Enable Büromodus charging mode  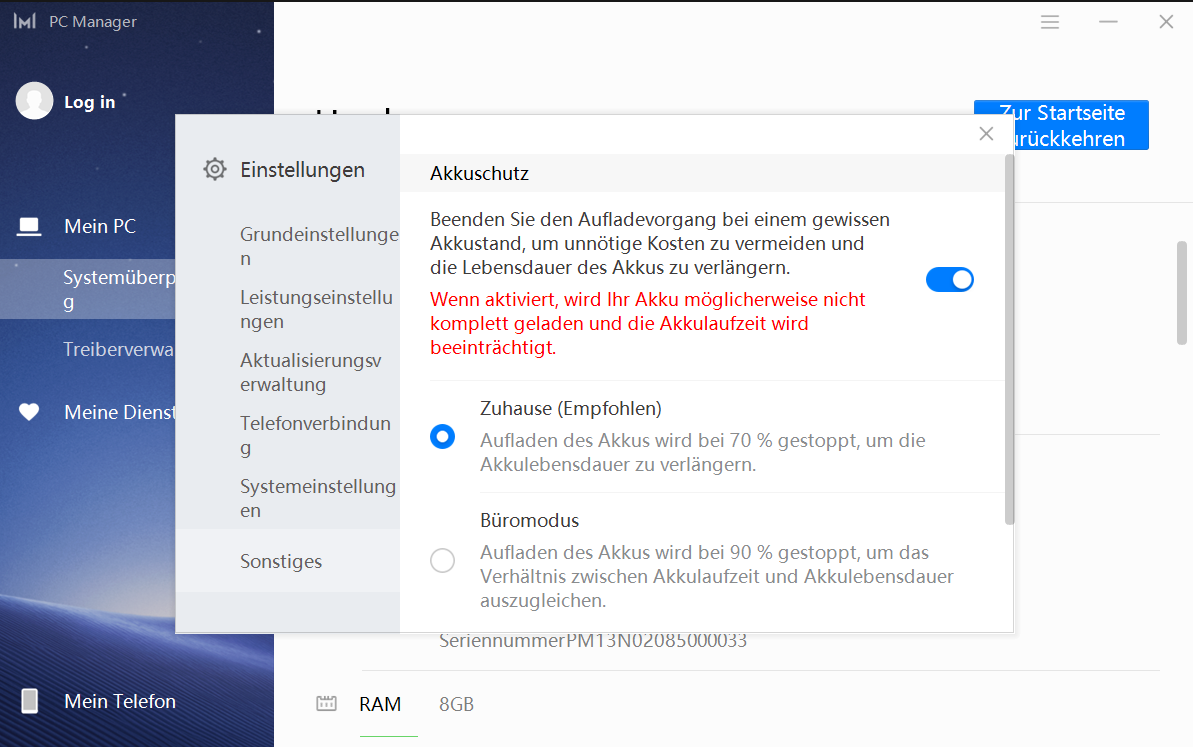coord(442,561)
